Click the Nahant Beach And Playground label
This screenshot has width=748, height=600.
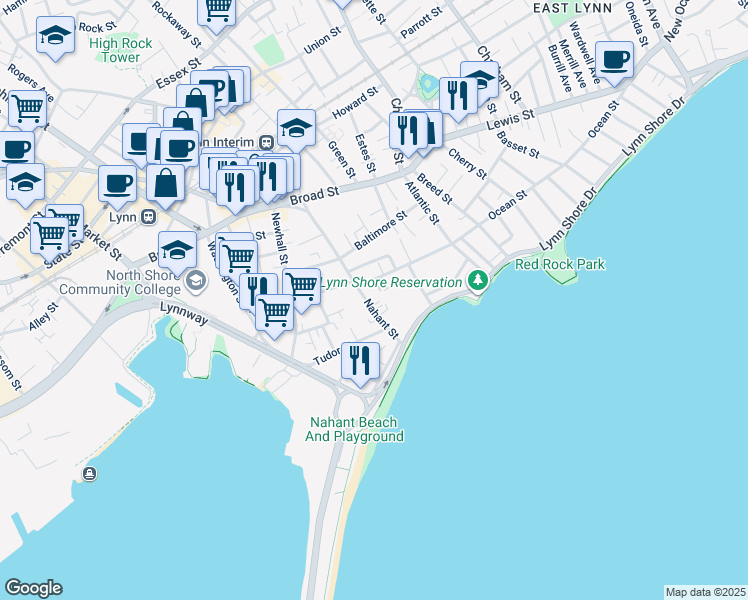(355, 429)
